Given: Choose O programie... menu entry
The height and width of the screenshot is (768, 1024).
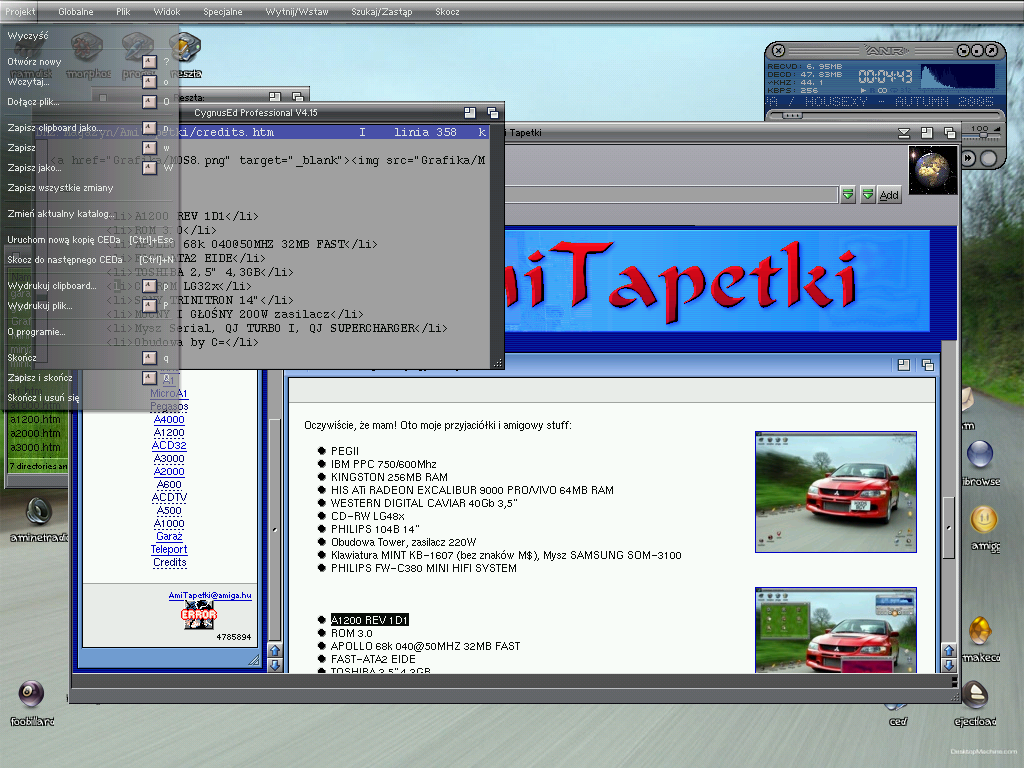Looking at the screenshot, I should tap(89, 332).
